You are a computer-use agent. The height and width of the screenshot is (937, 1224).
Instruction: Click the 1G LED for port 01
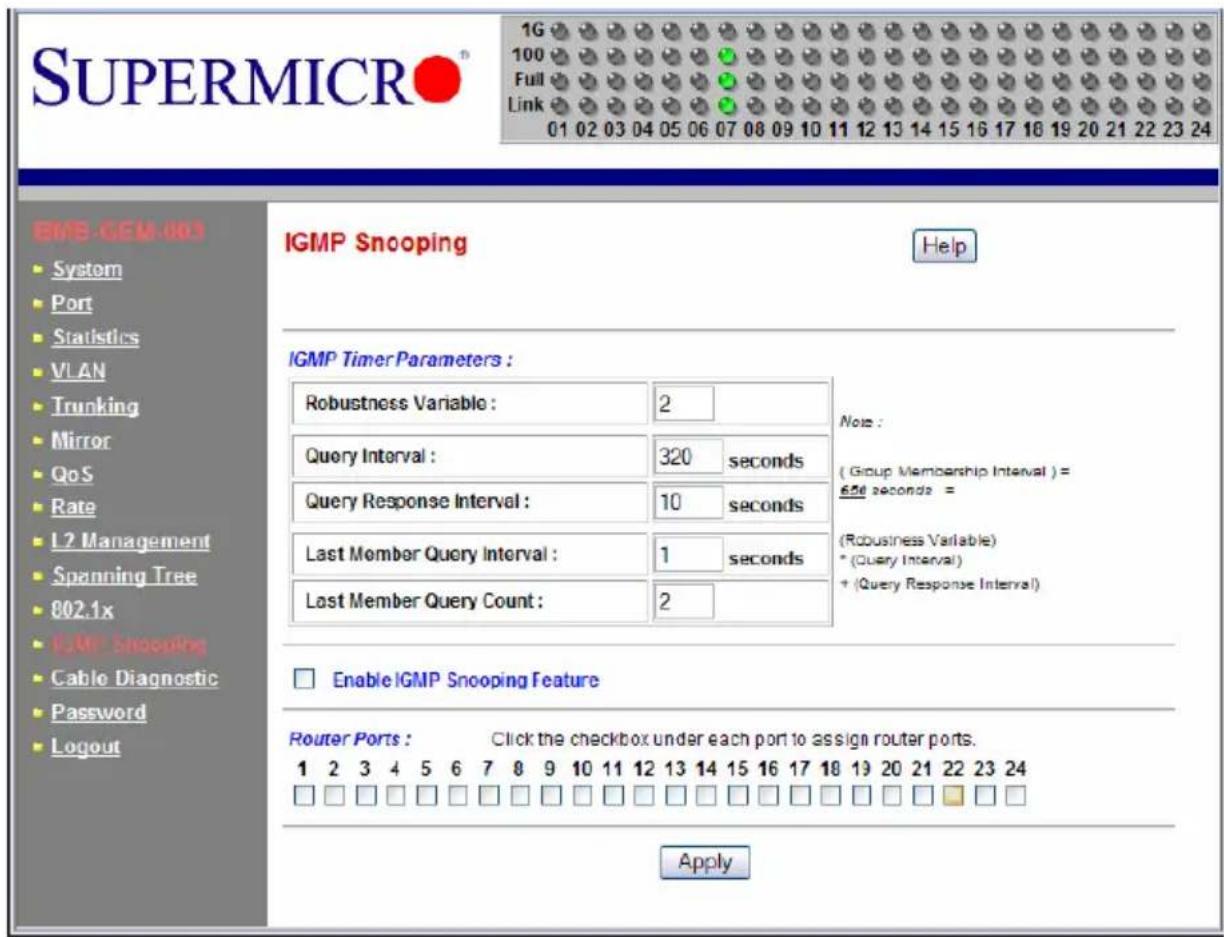pos(560,31)
